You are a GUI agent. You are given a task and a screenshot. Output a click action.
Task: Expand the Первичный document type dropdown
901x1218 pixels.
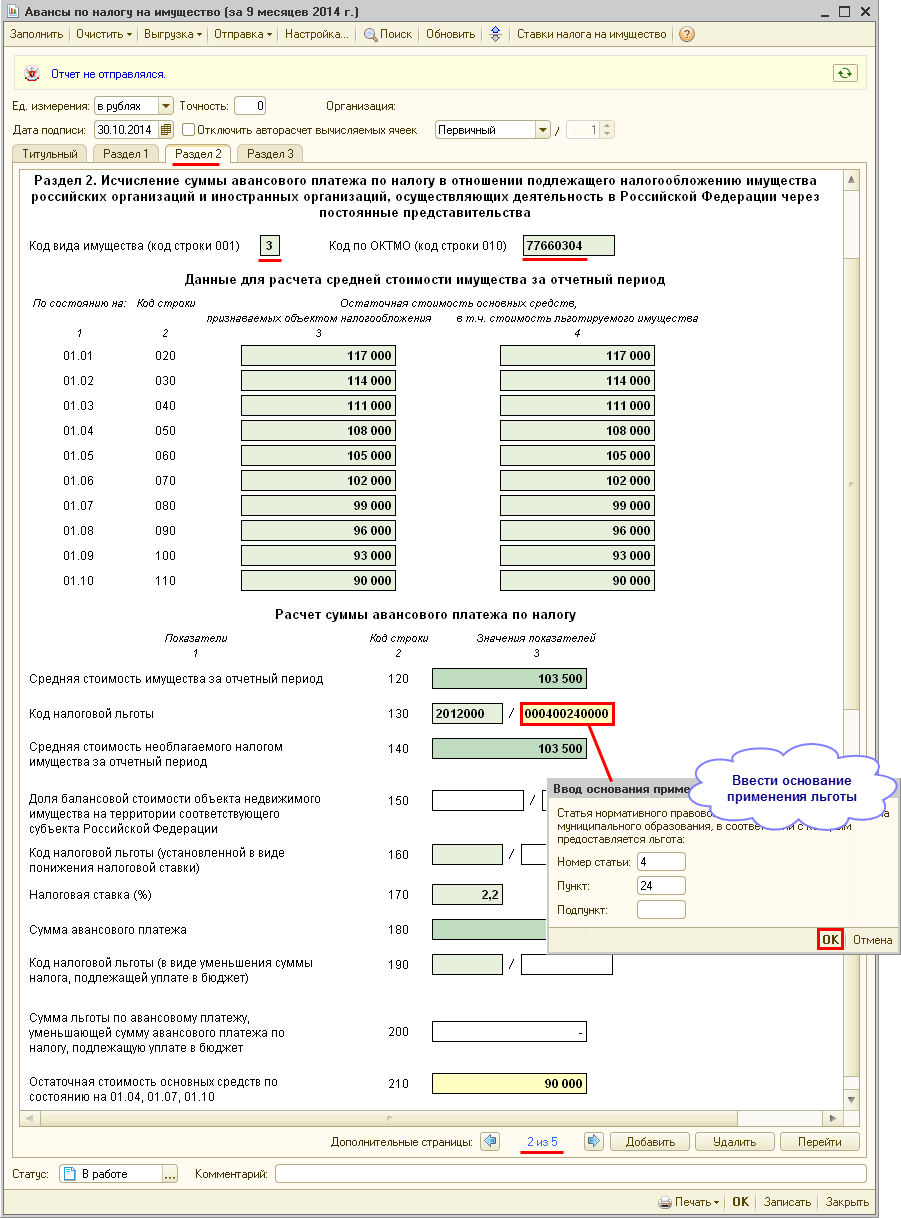tap(543, 130)
